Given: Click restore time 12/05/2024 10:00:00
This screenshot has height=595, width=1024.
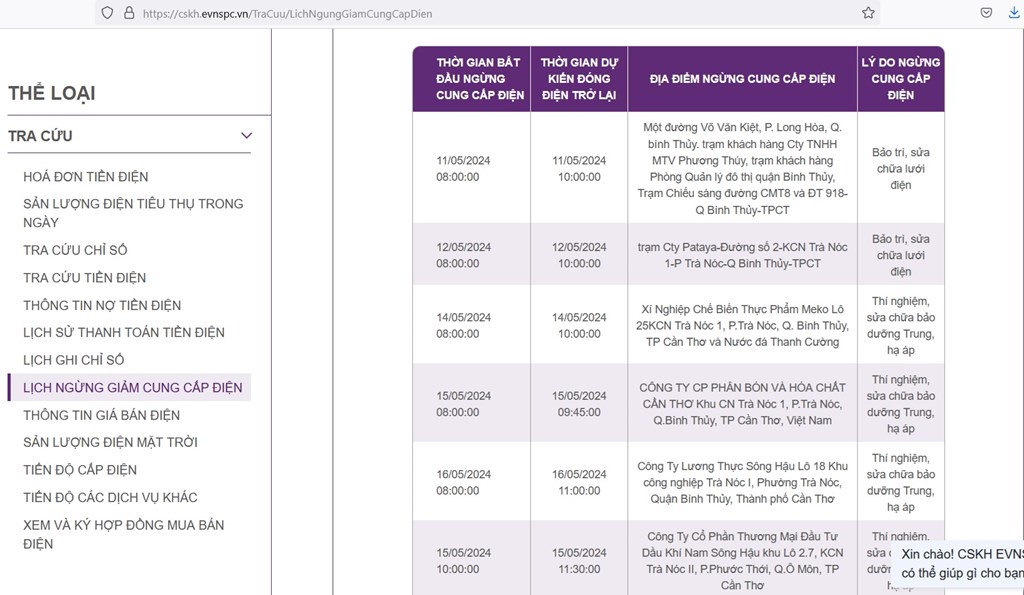Looking at the screenshot, I should [x=579, y=255].
